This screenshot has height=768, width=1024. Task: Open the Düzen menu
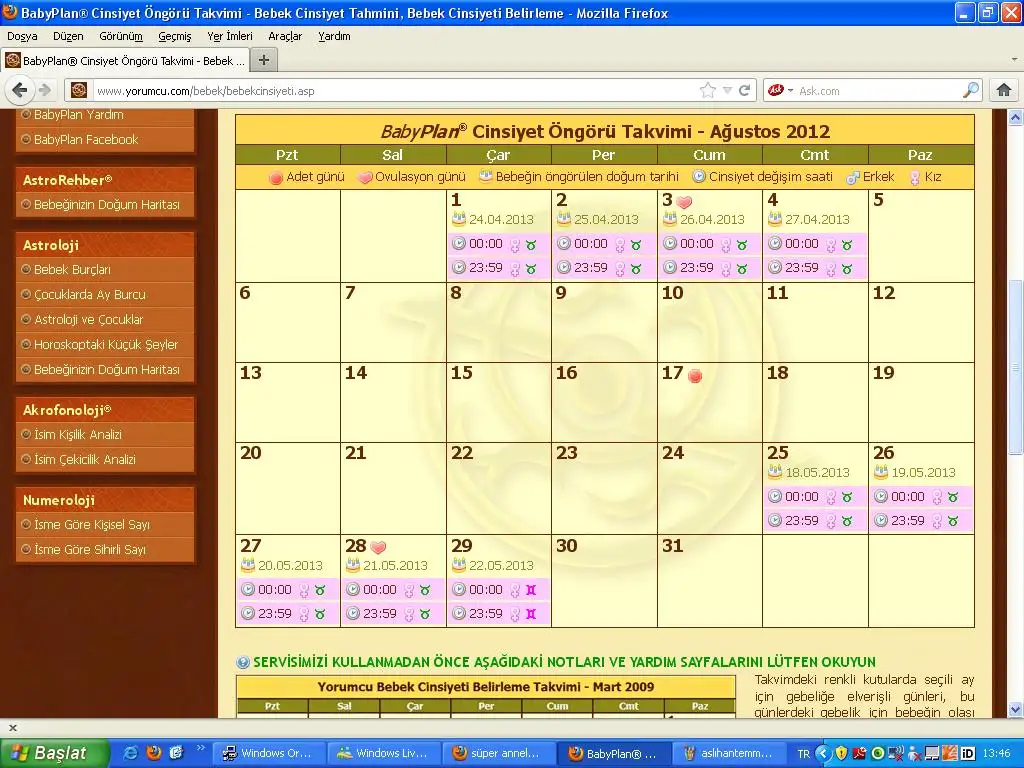68,36
